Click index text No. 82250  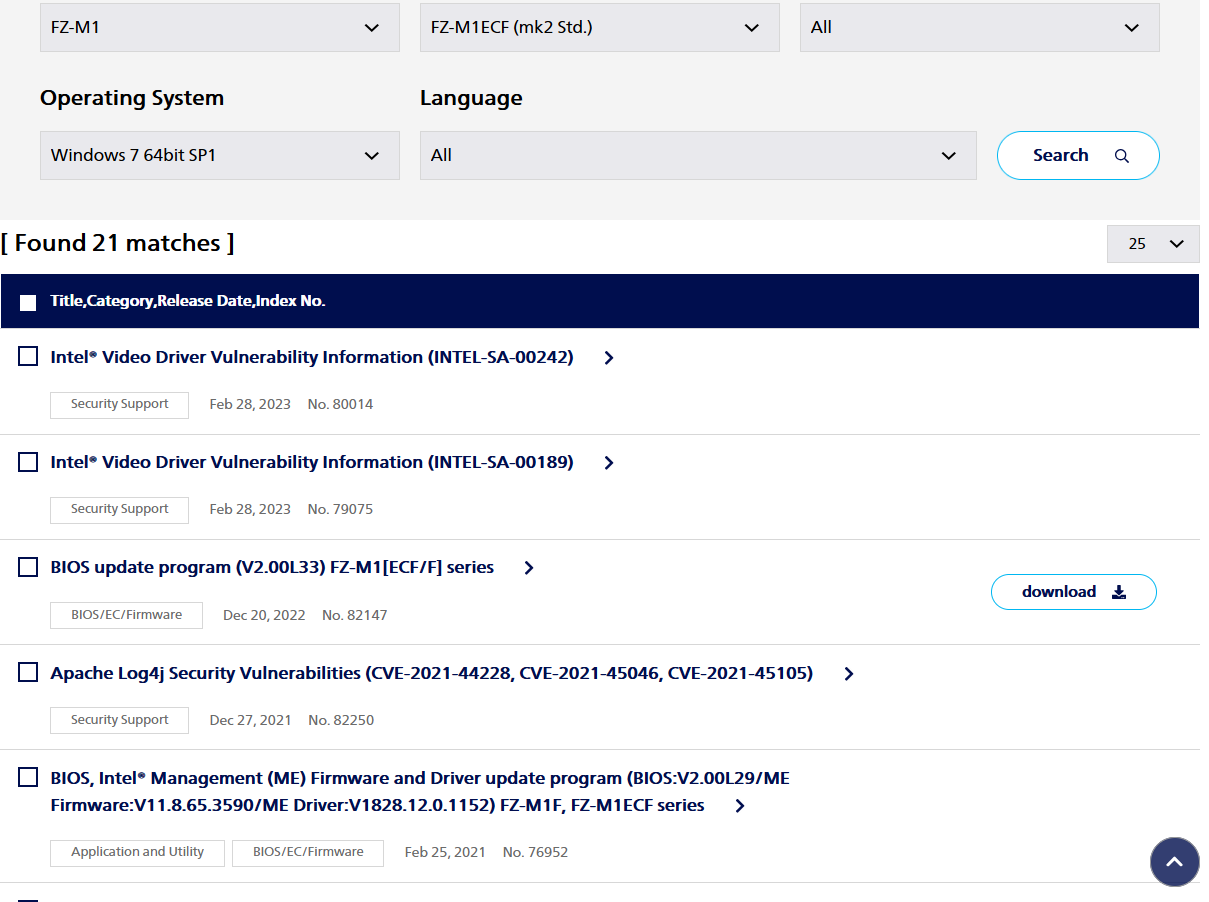pyautogui.click(x=341, y=720)
